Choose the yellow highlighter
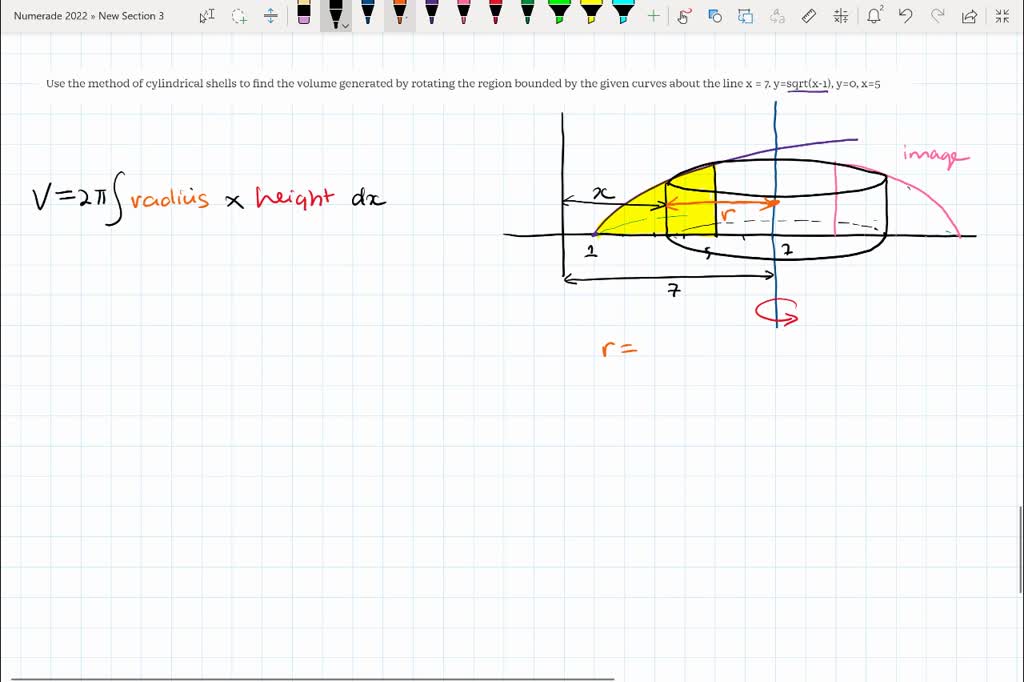 coord(591,14)
